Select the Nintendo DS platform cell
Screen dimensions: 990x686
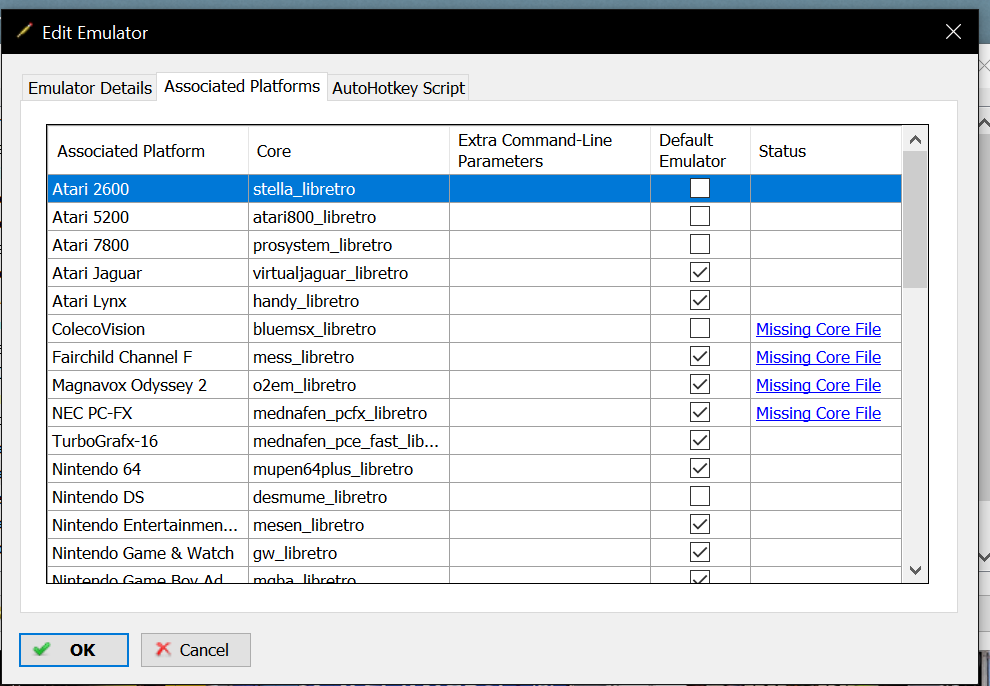148,497
